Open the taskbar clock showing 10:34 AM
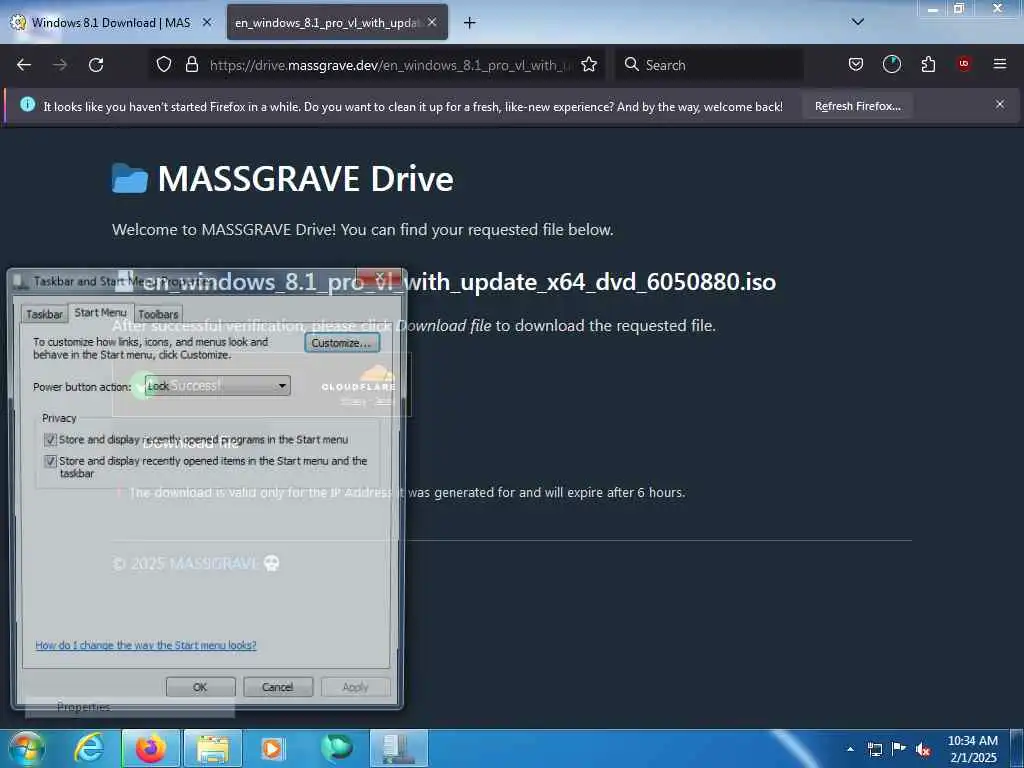Screen dimensions: 1024x768 point(972,748)
